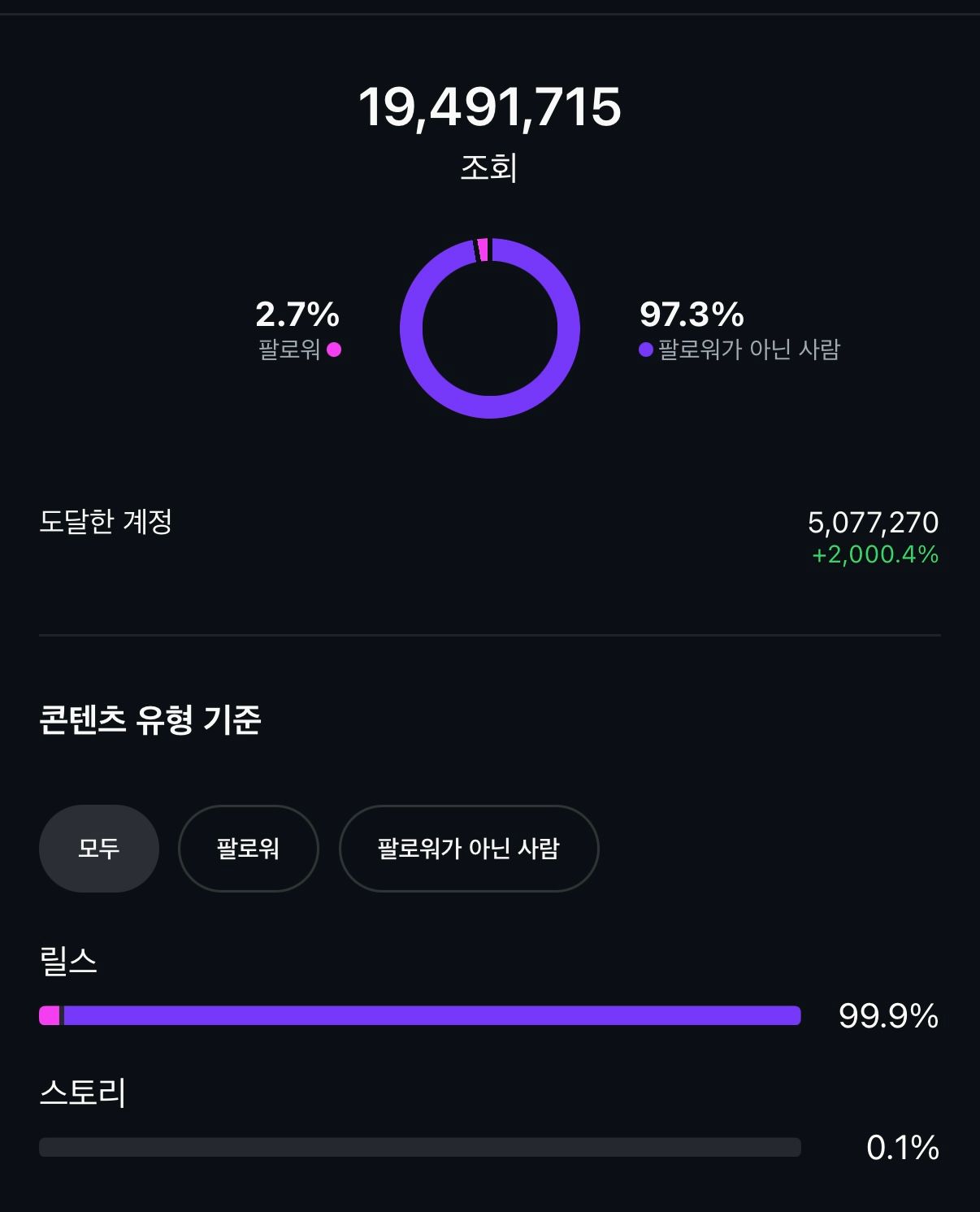Select the 팔로워가 아닌 사람 filter chip
Screen dimensions: 980x1212
(469, 849)
